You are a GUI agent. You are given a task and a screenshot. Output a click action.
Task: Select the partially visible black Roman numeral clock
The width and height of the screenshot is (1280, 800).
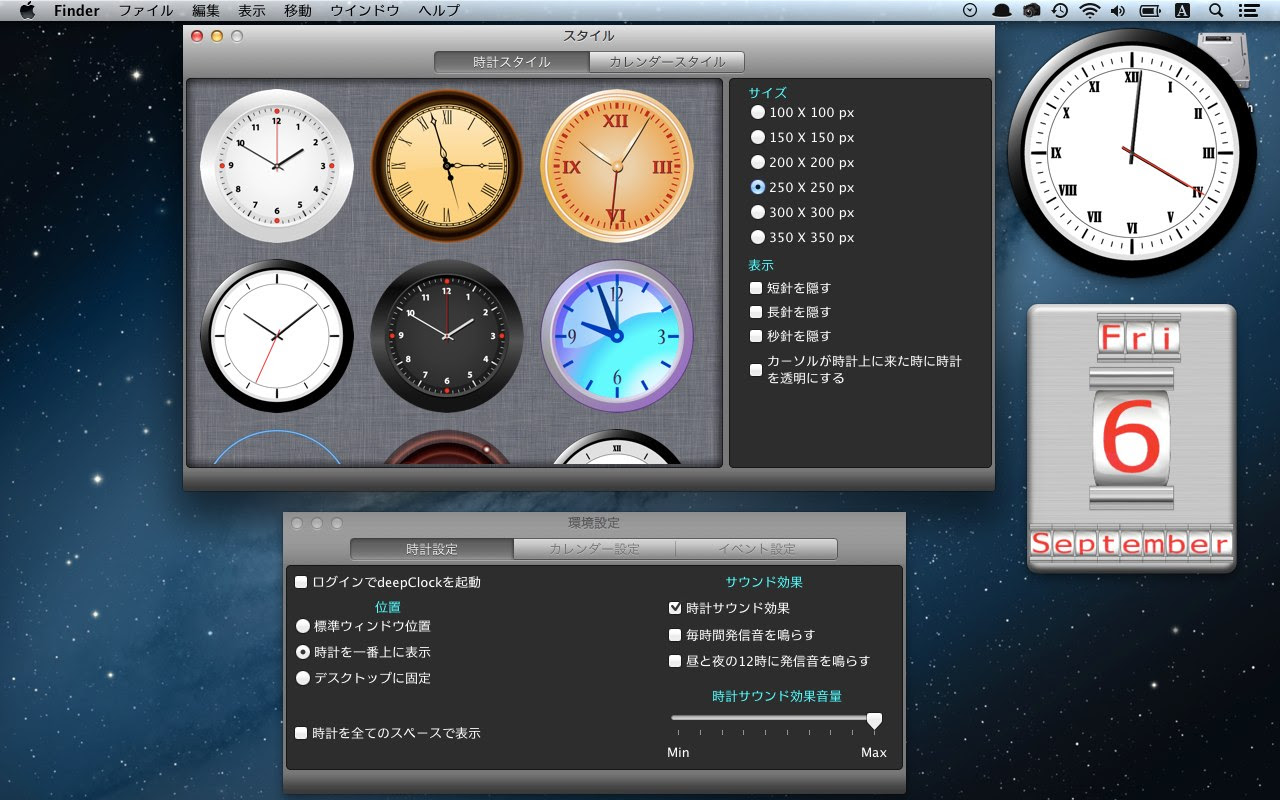click(x=617, y=448)
